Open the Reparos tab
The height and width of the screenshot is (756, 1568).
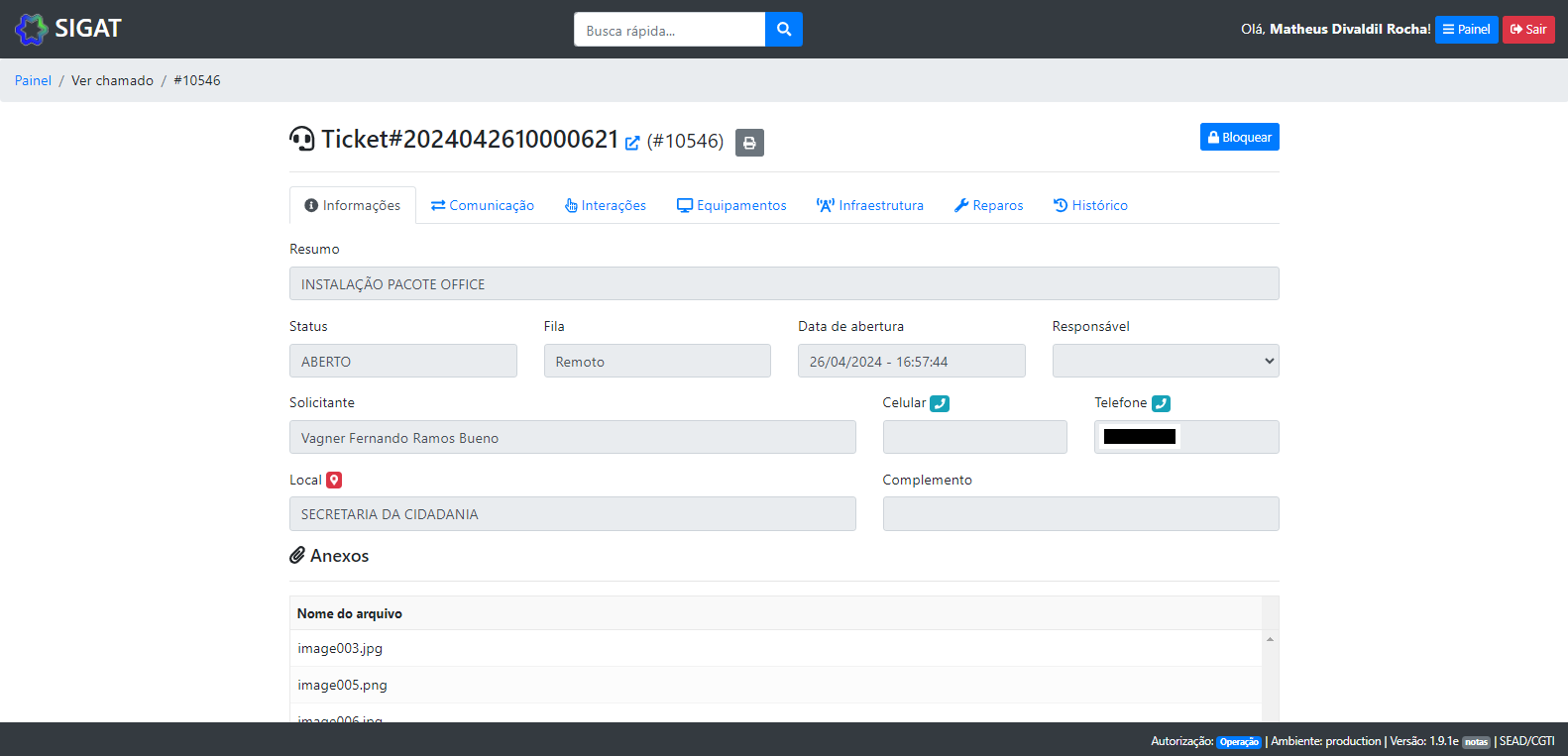988,205
